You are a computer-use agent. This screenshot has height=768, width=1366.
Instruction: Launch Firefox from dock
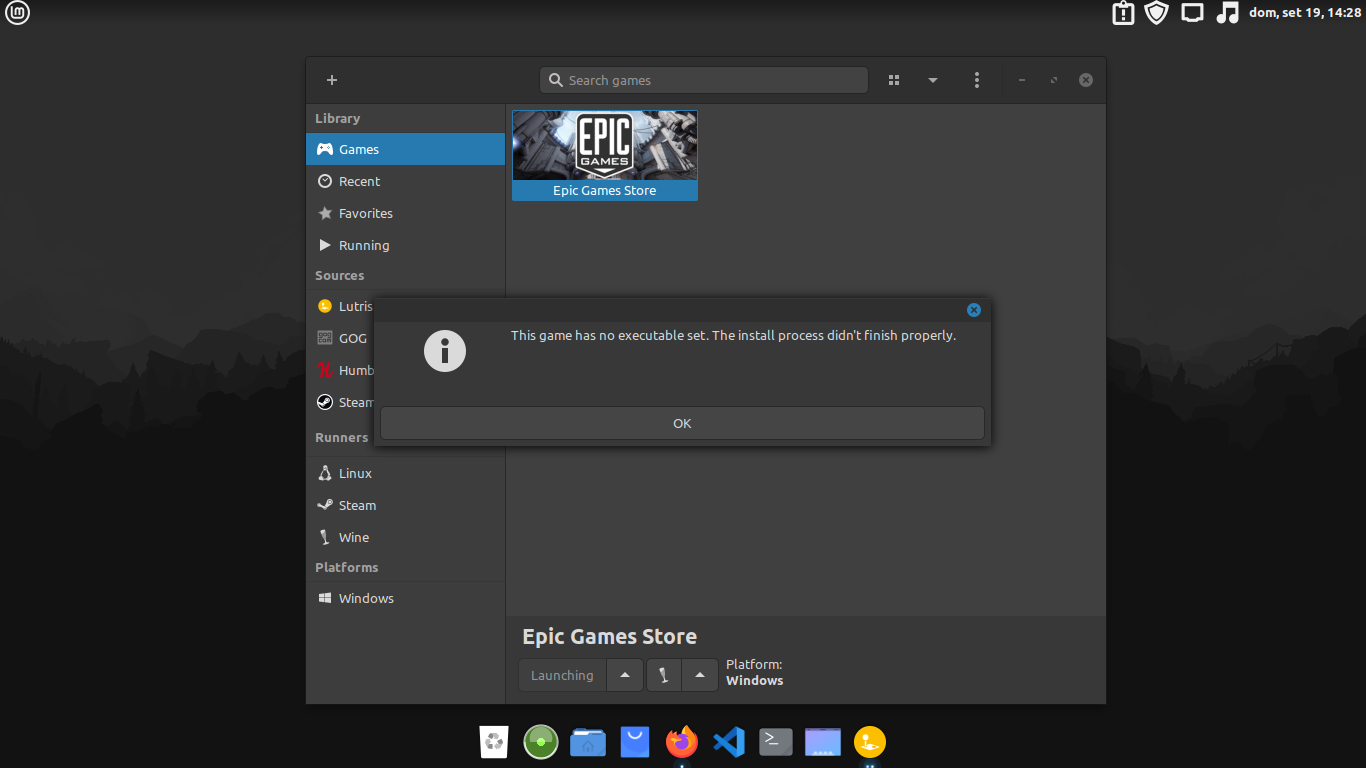click(682, 742)
